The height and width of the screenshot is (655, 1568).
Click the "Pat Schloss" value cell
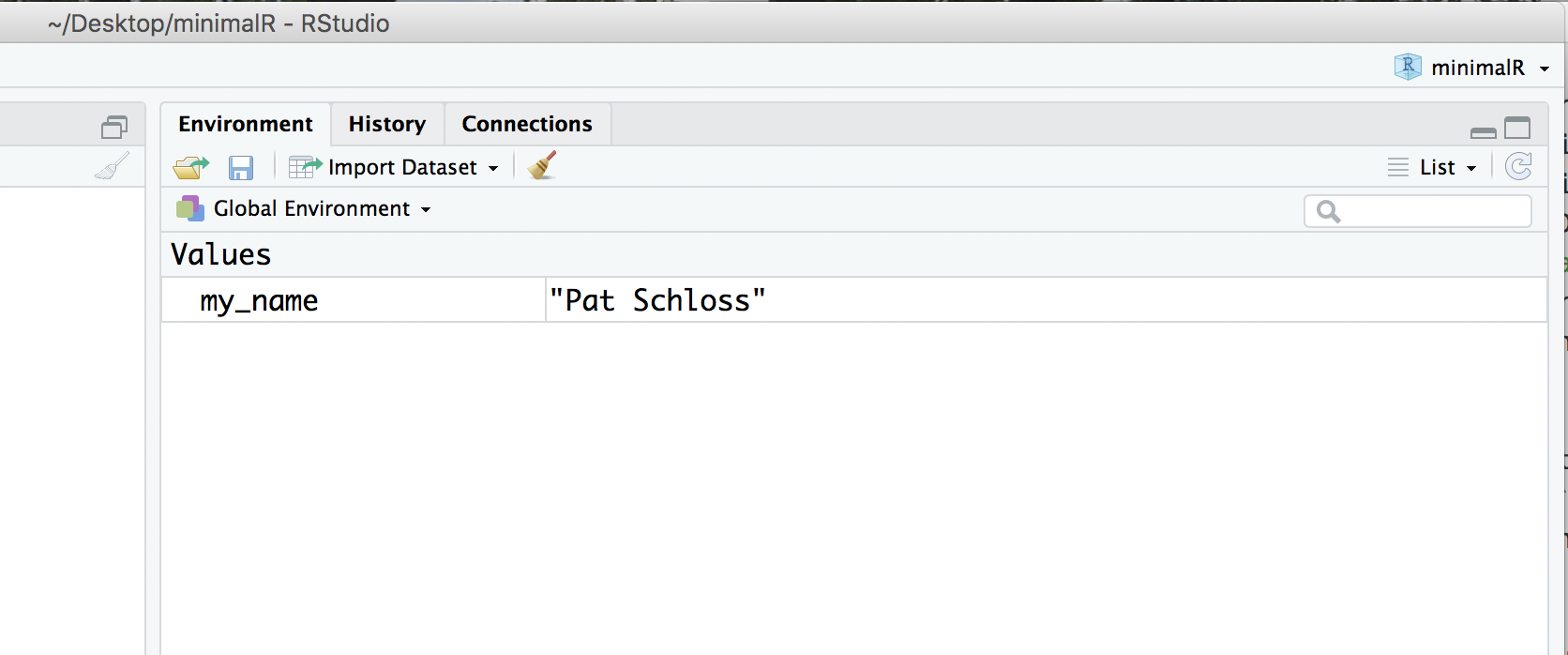pos(657,300)
